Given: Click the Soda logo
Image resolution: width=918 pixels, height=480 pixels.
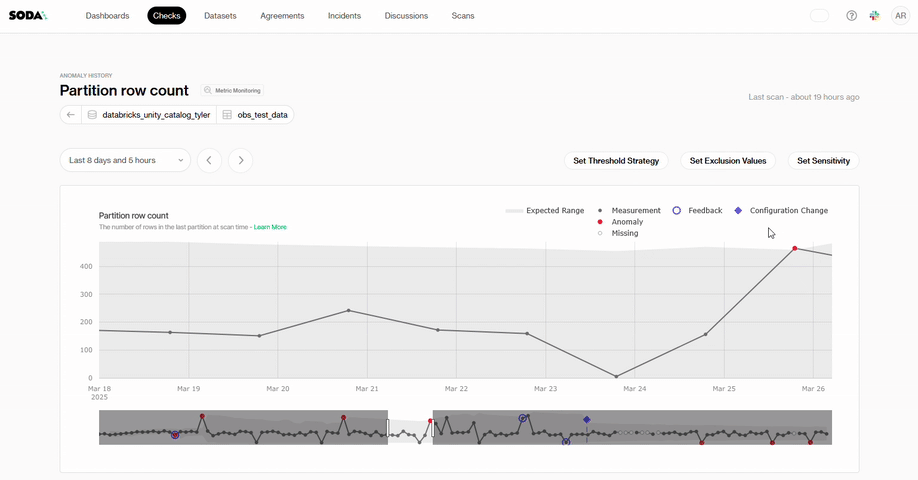Looking at the screenshot, I should [28, 16].
